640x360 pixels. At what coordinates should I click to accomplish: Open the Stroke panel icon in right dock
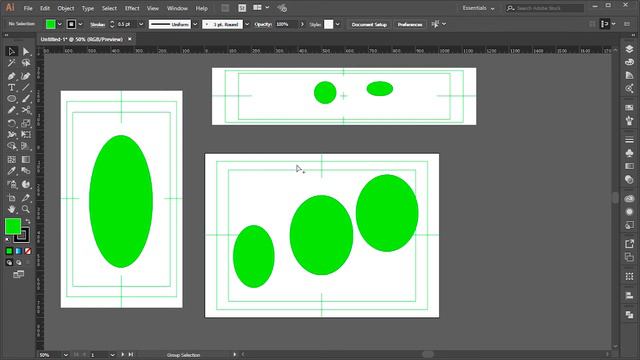coord(629,140)
